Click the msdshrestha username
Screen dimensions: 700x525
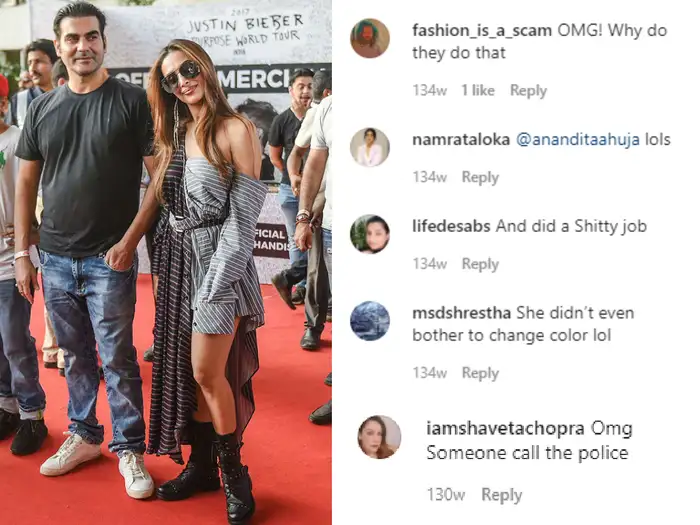click(462, 313)
